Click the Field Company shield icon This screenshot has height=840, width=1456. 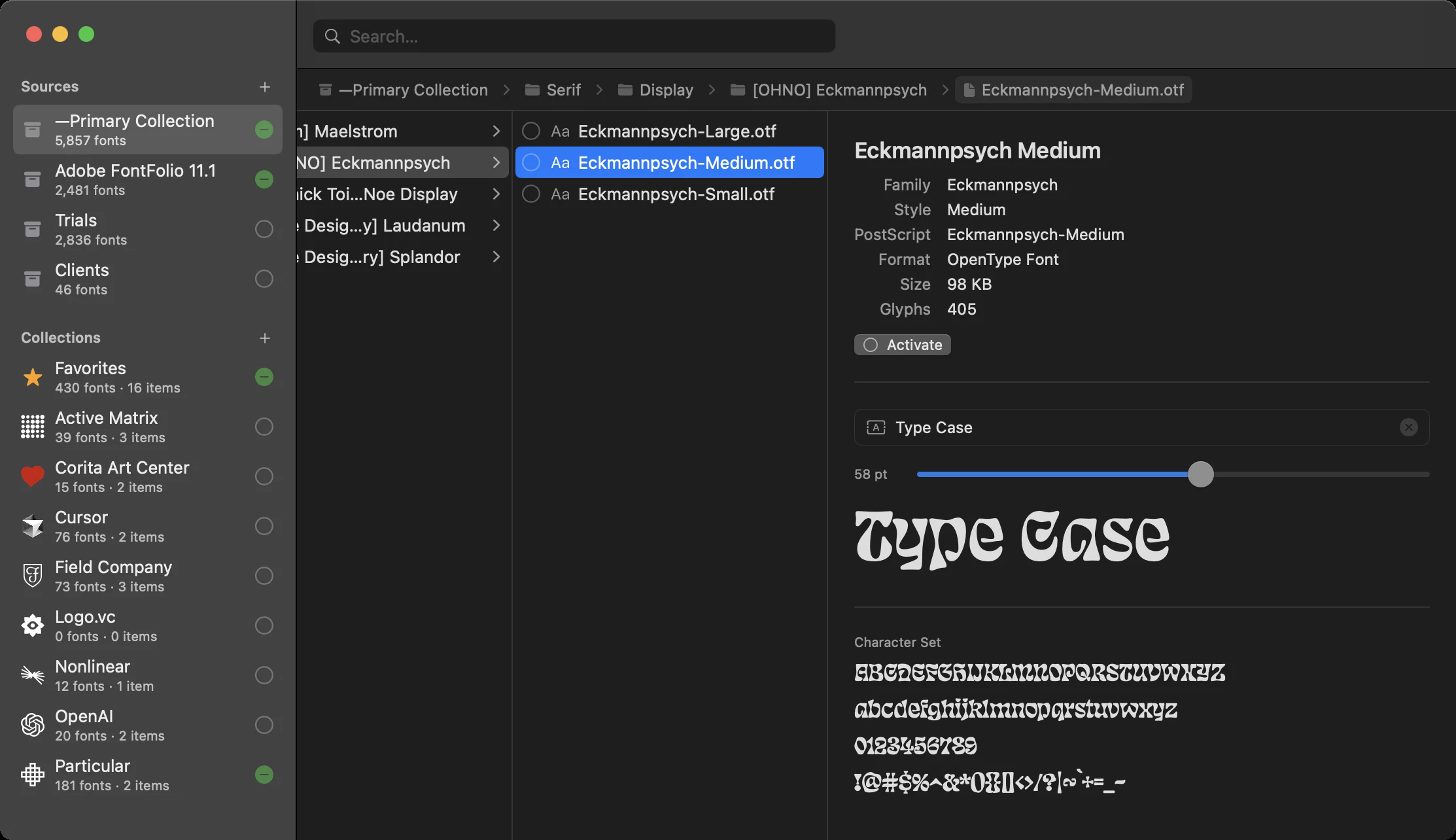(33, 576)
